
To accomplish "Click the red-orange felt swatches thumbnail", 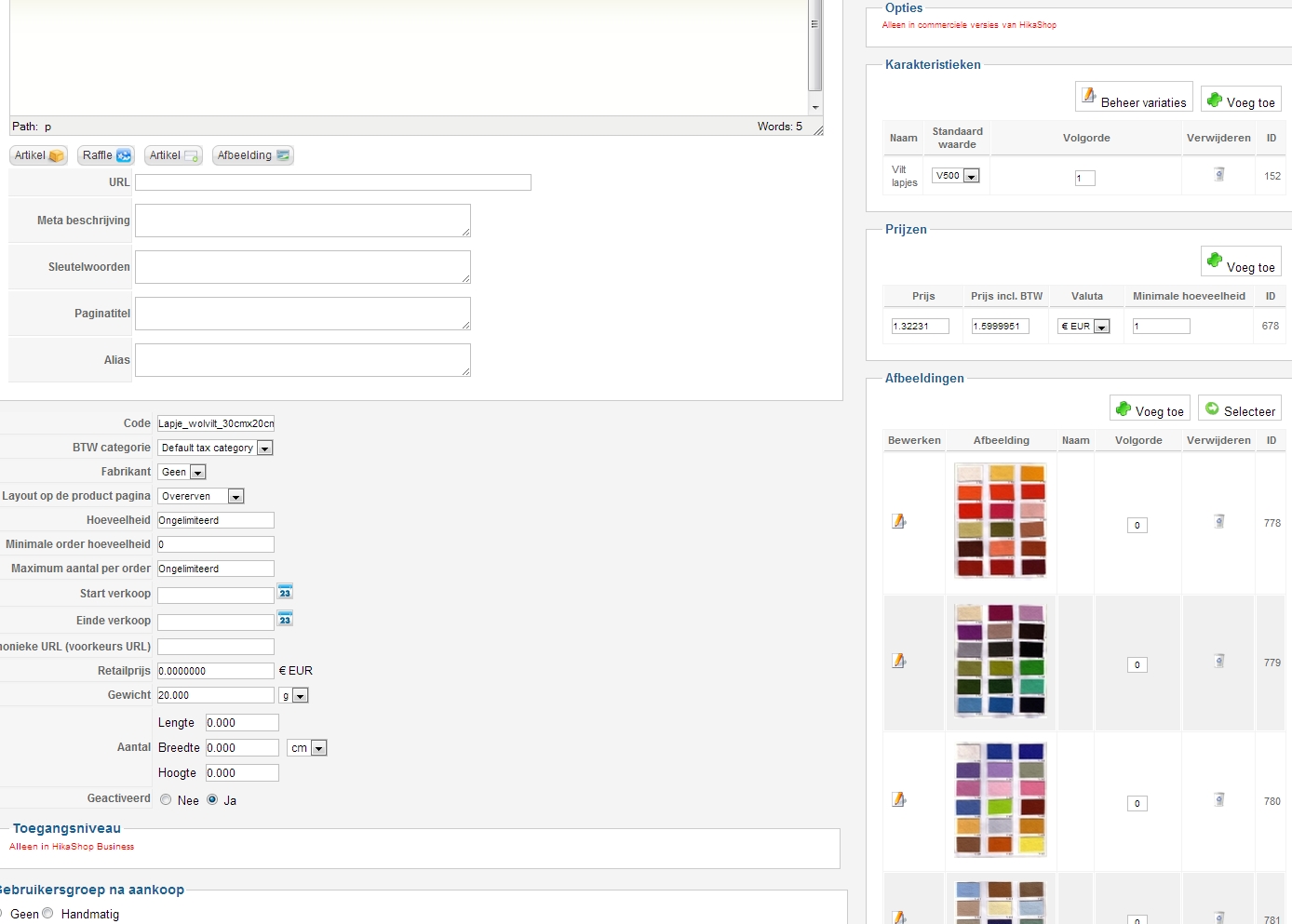I will (x=1001, y=521).
